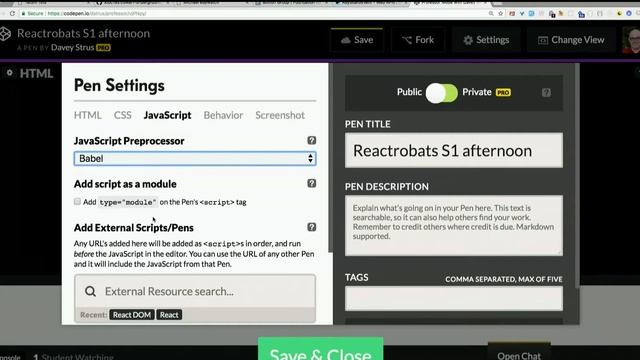Click the Save button
Screen dimensions: 640x360
pos(357,40)
